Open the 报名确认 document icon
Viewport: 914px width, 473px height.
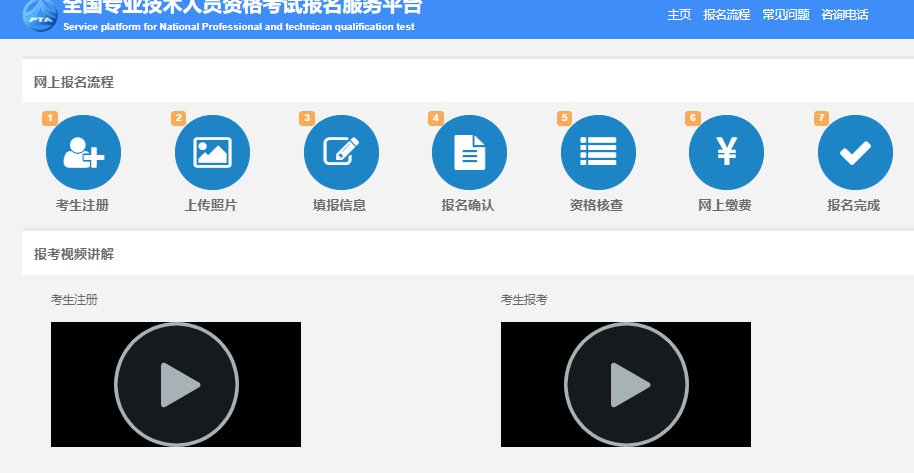click(x=469, y=152)
